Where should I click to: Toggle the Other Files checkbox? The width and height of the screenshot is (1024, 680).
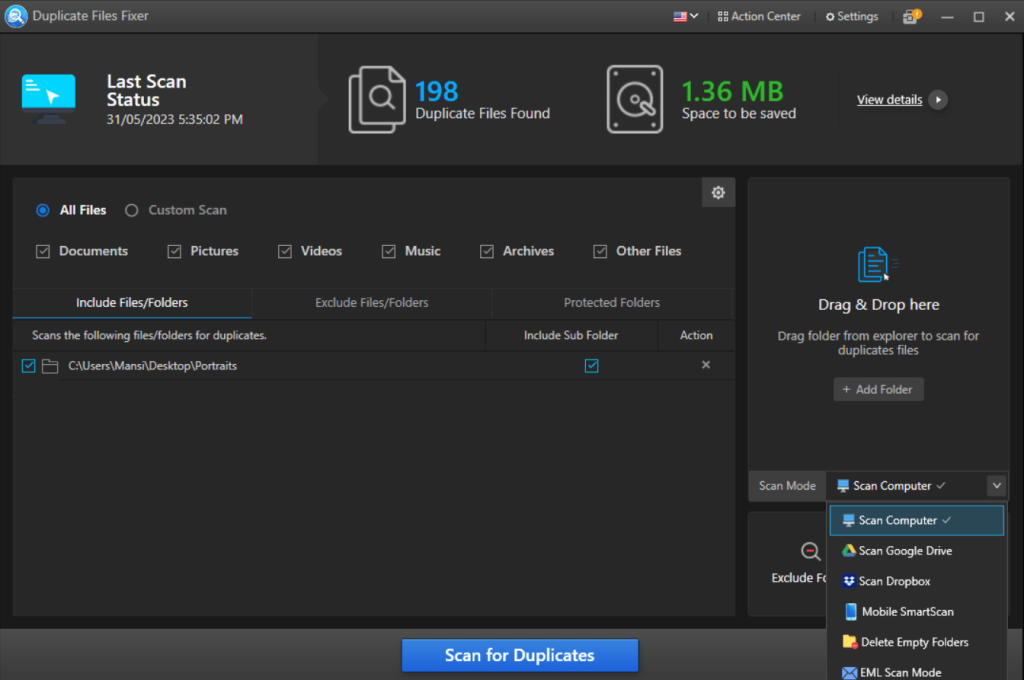[x=600, y=251]
